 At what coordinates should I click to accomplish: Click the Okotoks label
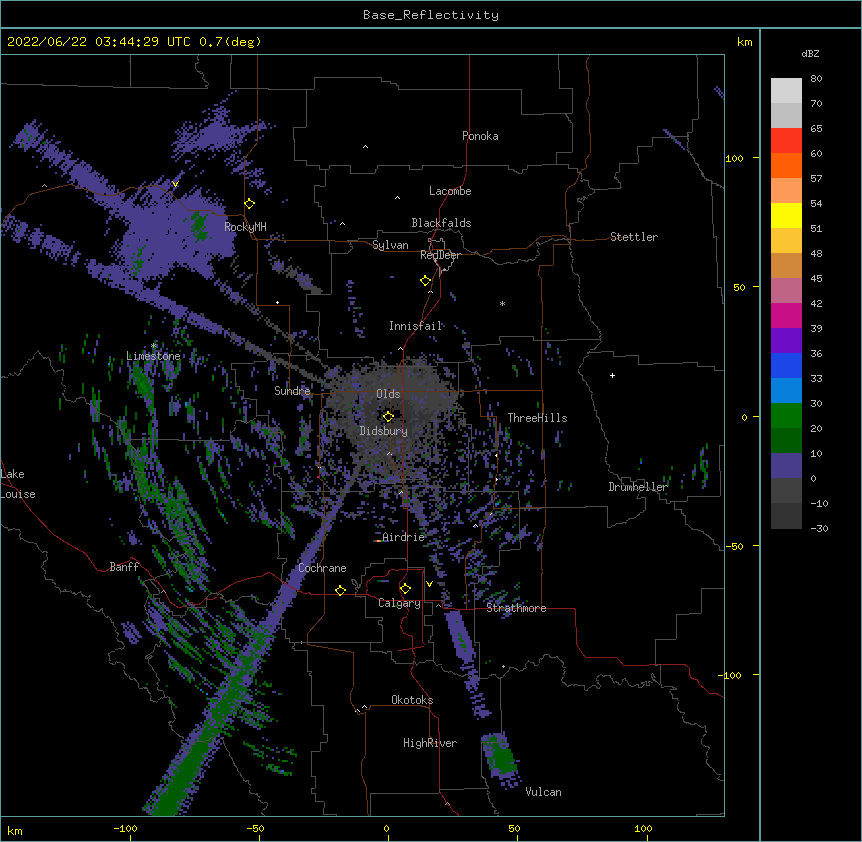pyautogui.click(x=412, y=700)
